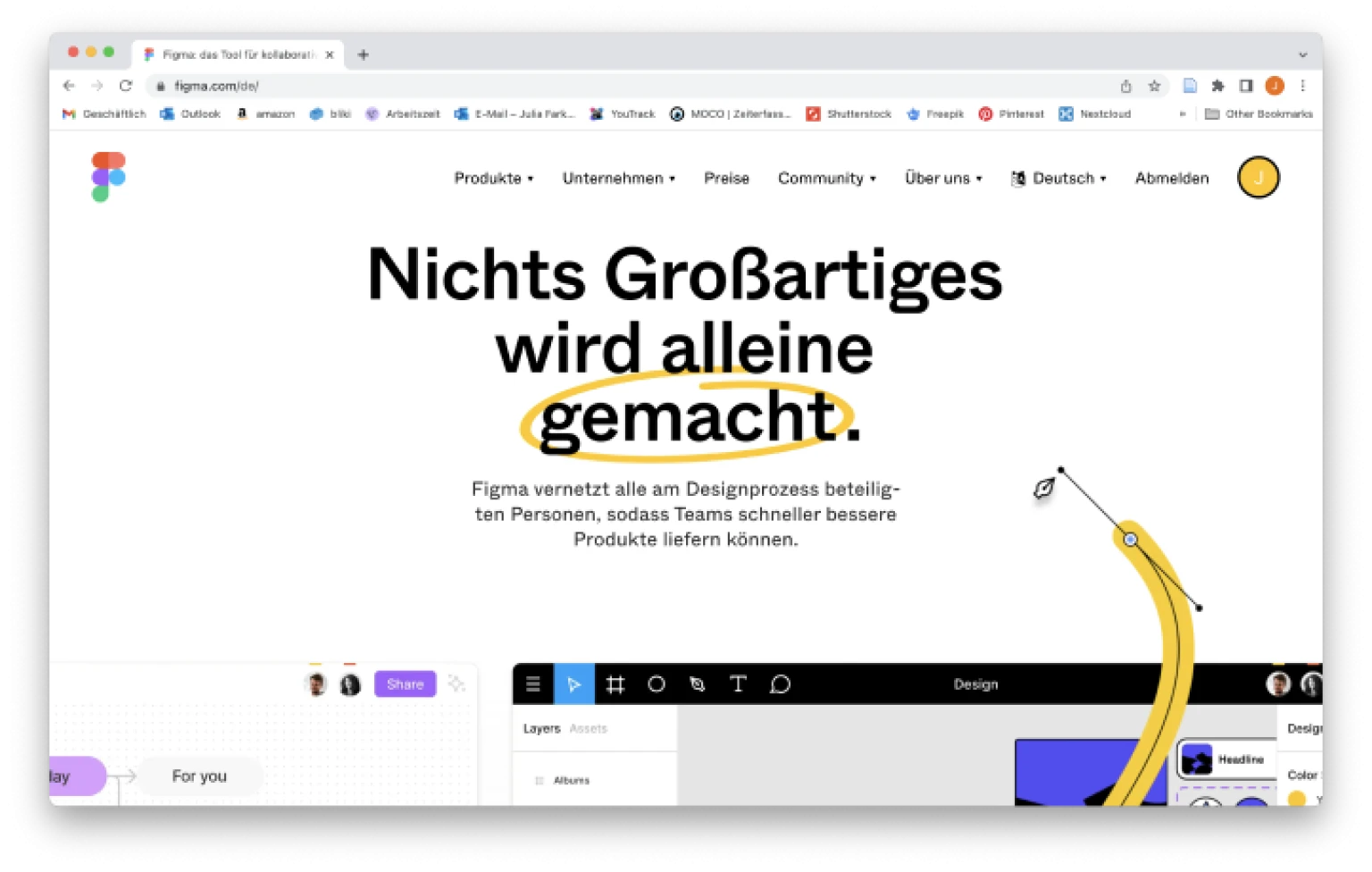Open the Geschäftlich Gmail bookmark
This screenshot has width=1372, height=872.
click(104, 114)
